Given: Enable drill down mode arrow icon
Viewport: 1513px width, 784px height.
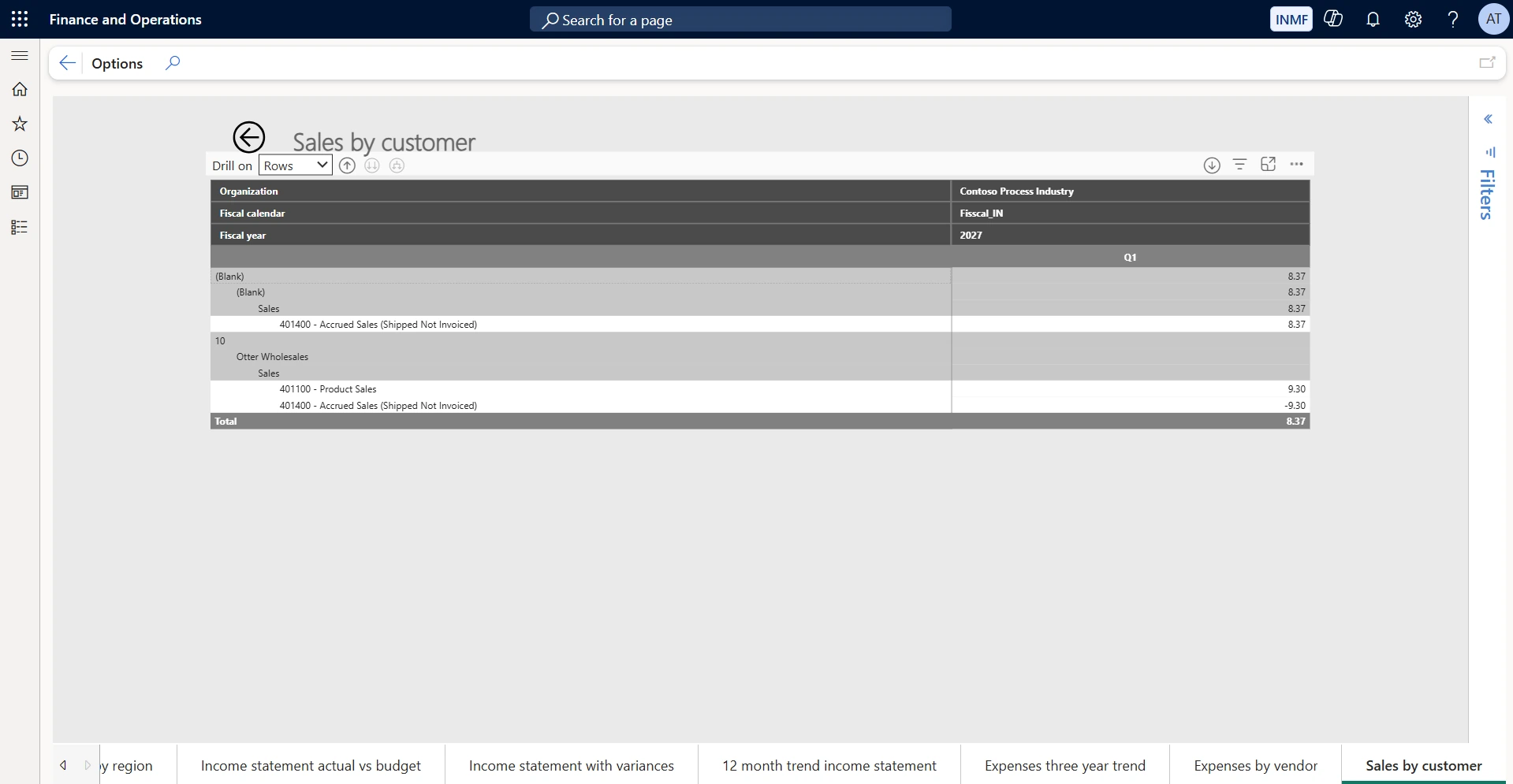Looking at the screenshot, I should coord(1212,165).
